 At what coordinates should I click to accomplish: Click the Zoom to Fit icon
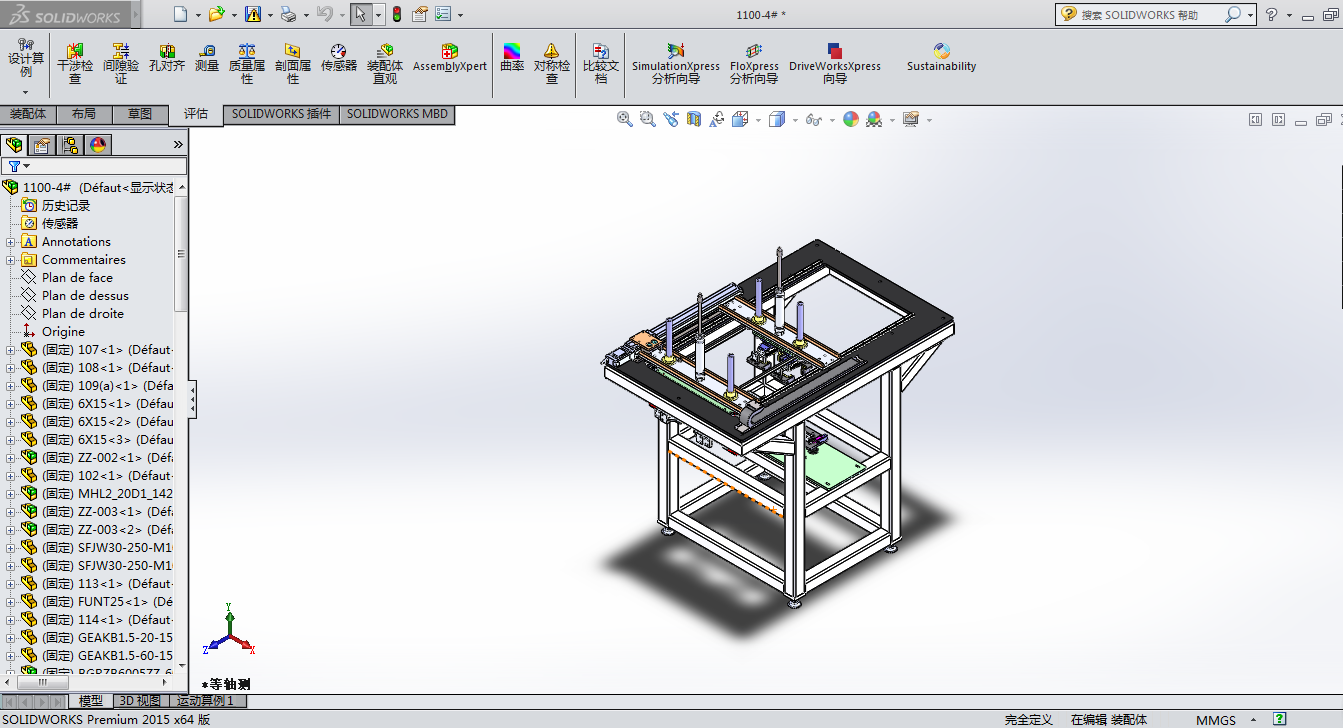click(625, 119)
